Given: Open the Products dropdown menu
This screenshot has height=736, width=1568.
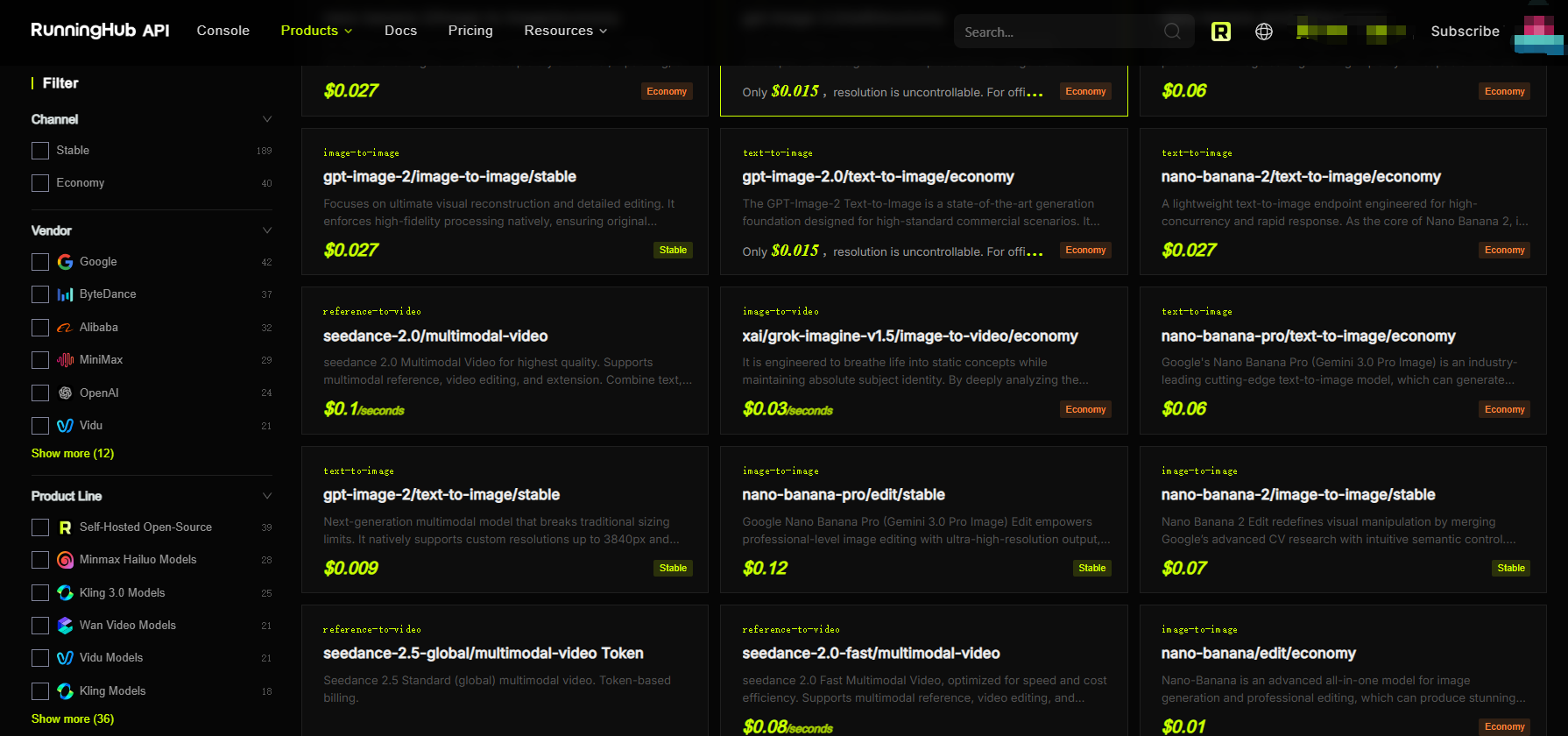Looking at the screenshot, I should [x=316, y=31].
